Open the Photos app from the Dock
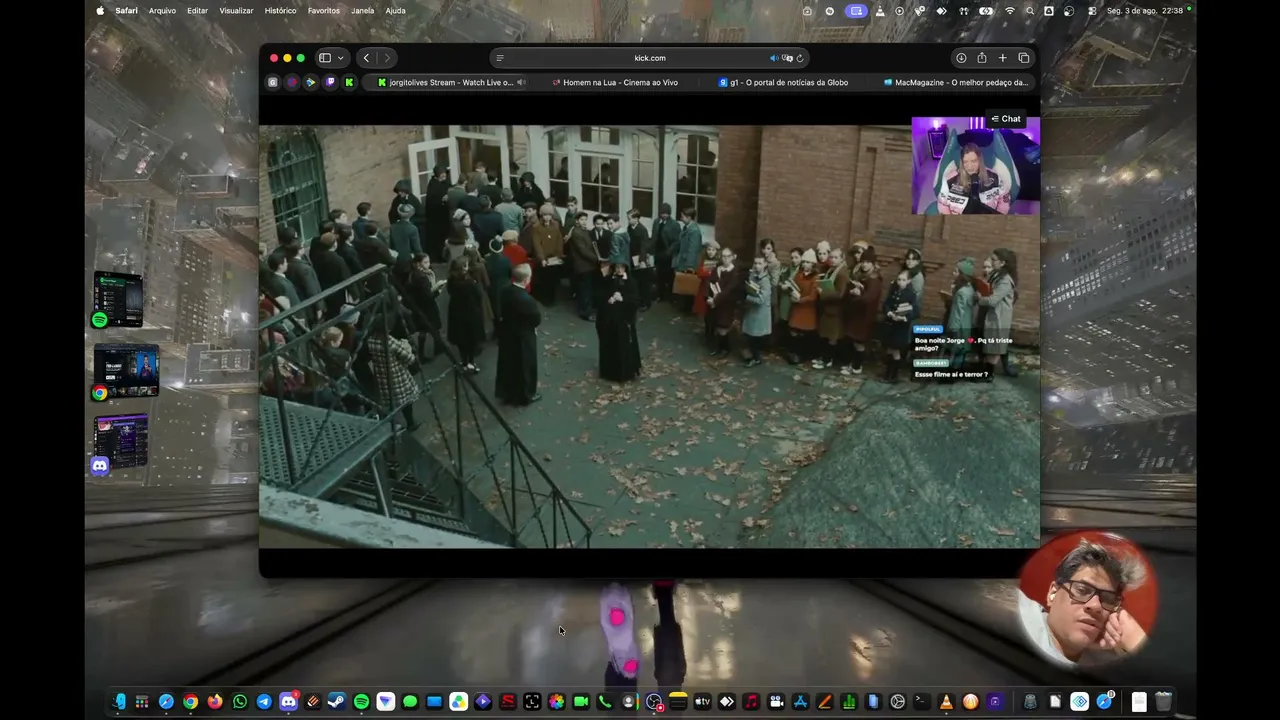Viewport: 1280px width, 720px height. (x=556, y=702)
